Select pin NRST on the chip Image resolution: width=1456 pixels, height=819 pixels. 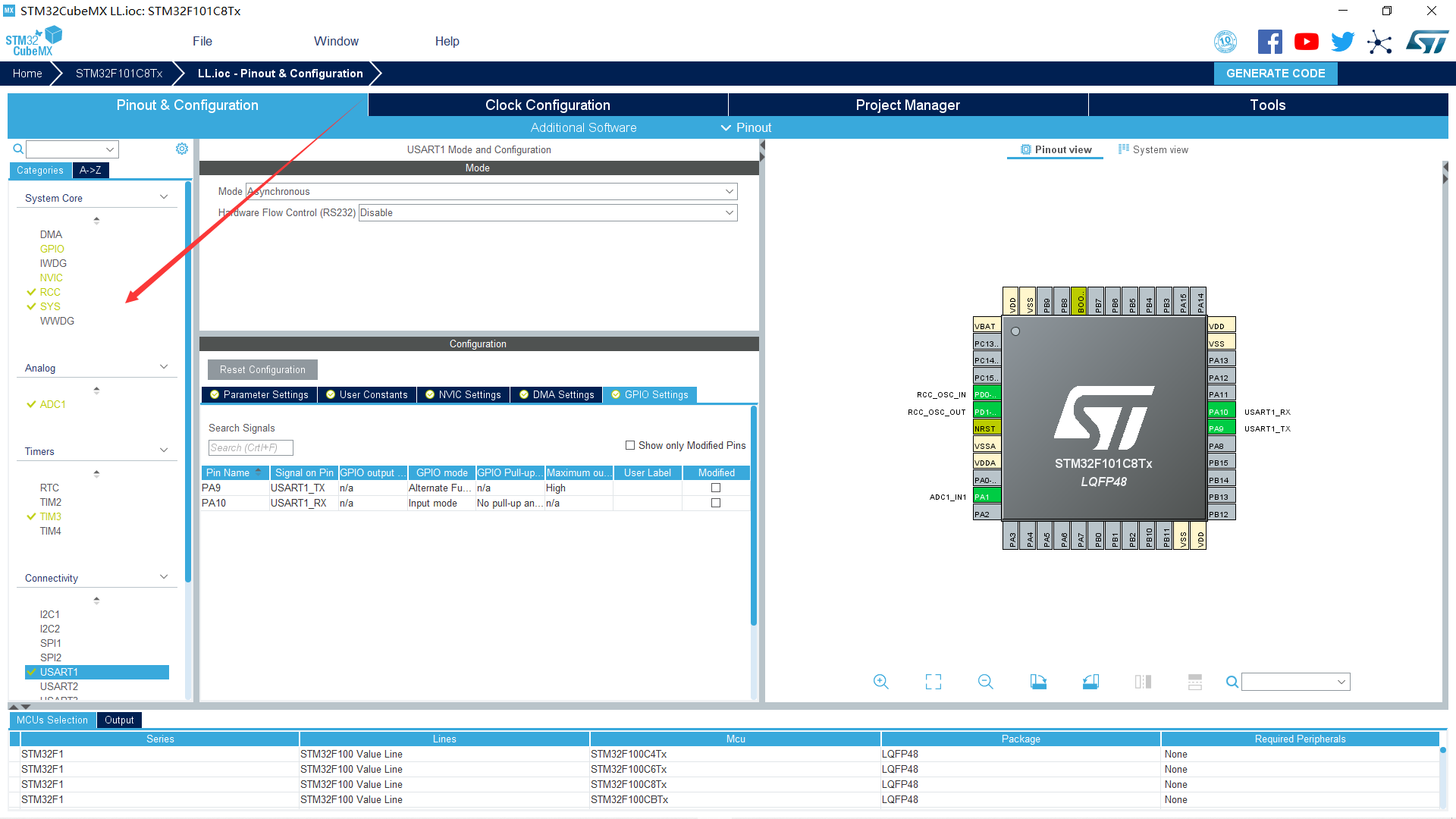[x=987, y=428]
